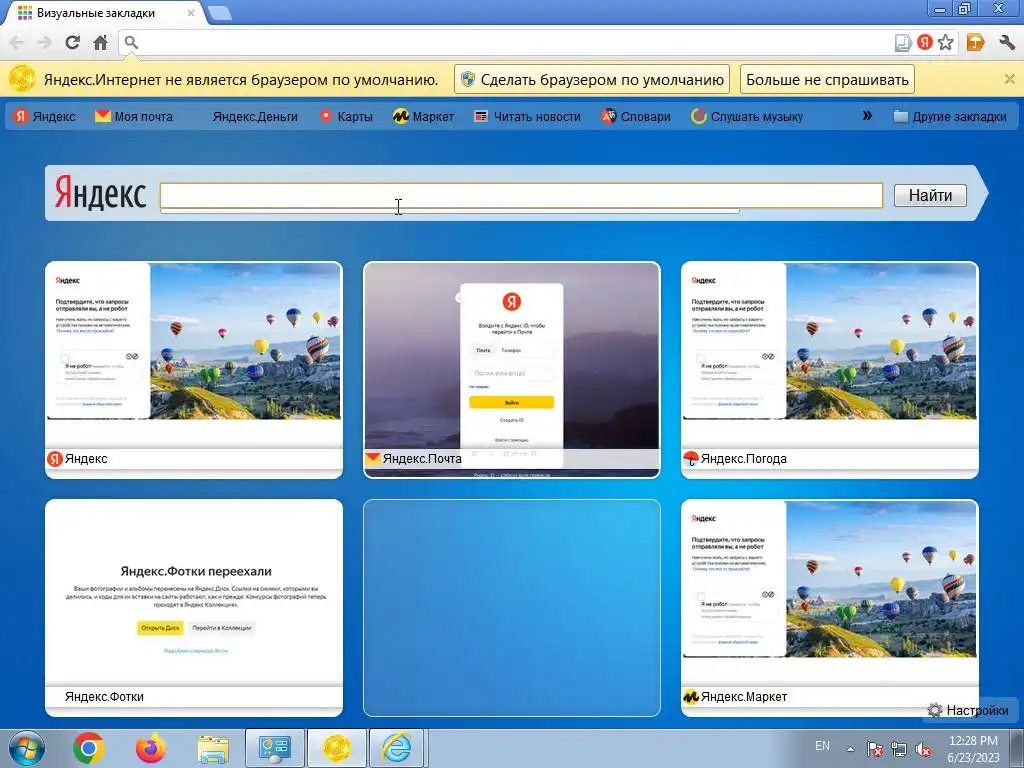The image size is (1024, 768).
Task: Open a new tab with the tab button
Action: [220, 12]
